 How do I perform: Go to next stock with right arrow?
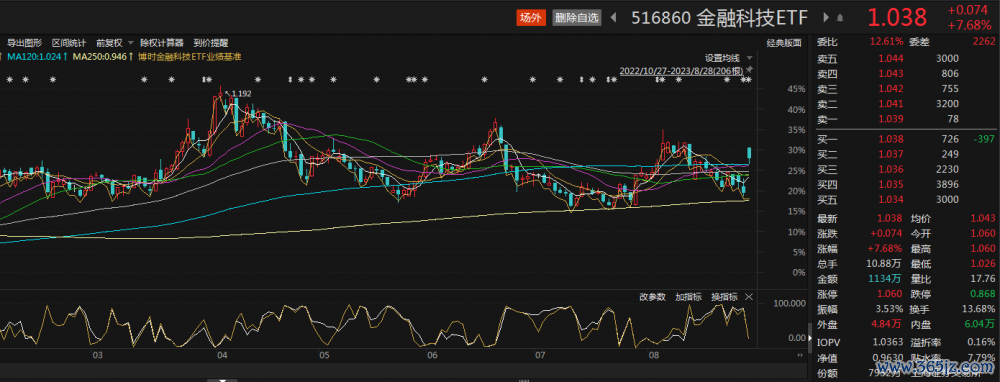coord(827,17)
